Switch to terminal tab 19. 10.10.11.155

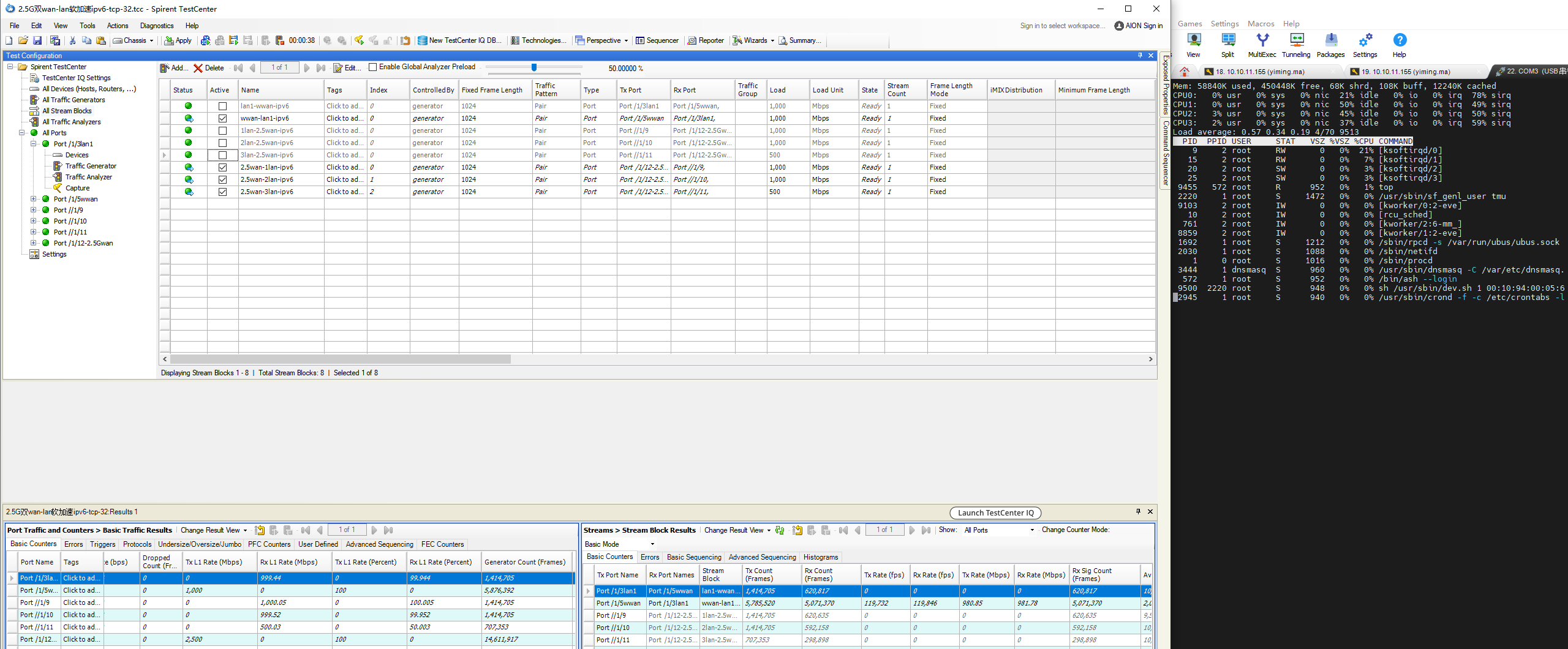pos(1406,72)
